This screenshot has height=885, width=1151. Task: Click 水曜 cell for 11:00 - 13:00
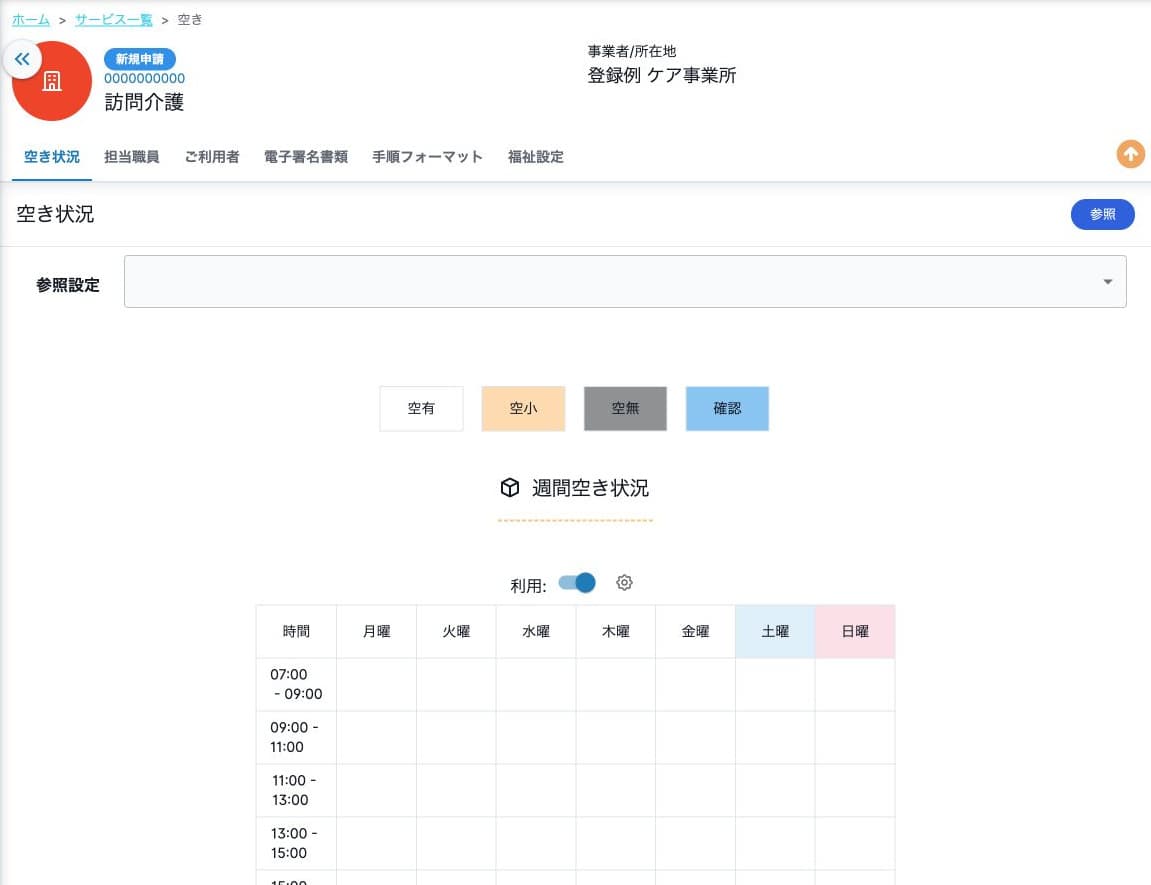[x=536, y=790]
